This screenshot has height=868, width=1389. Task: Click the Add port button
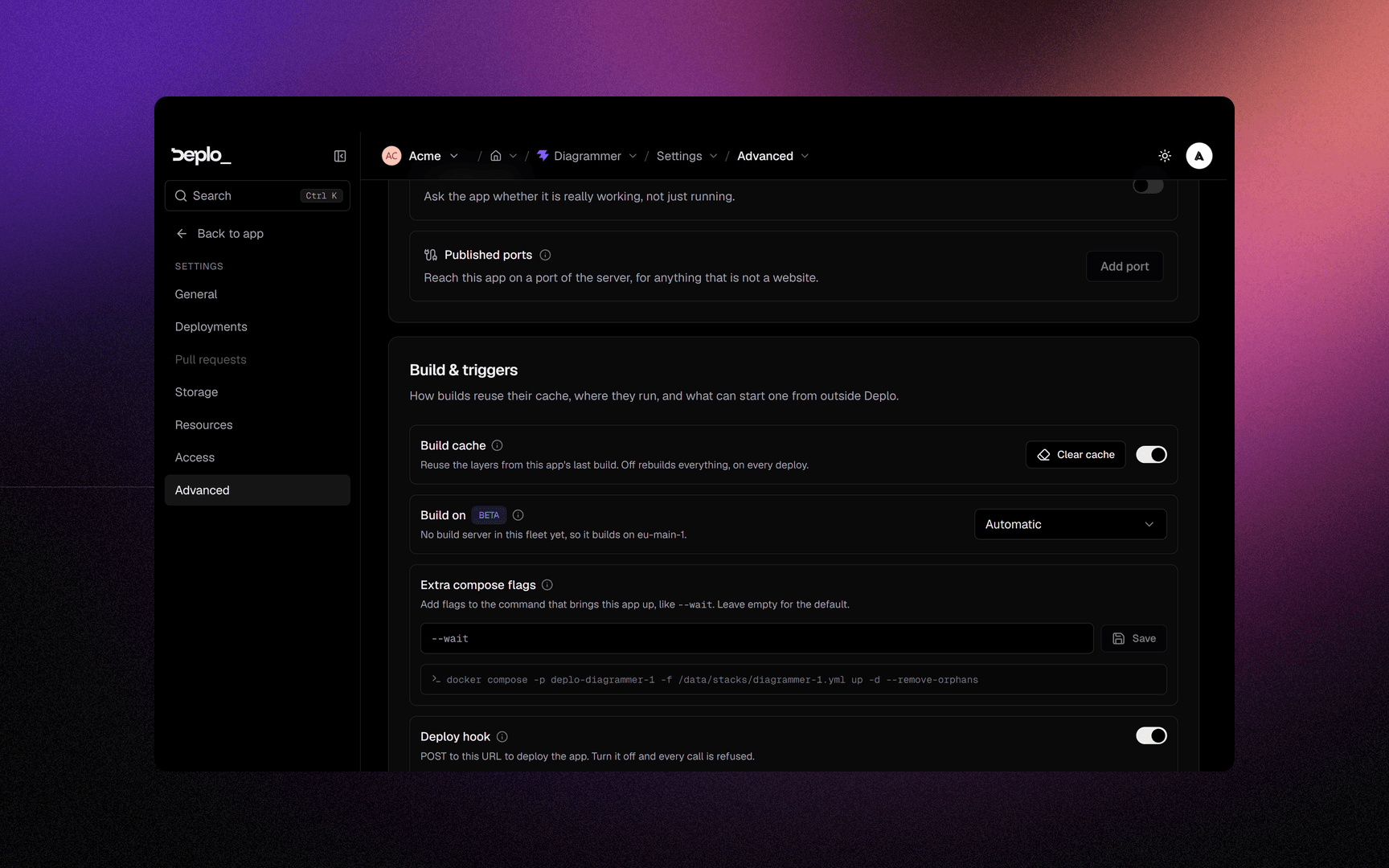point(1125,267)
